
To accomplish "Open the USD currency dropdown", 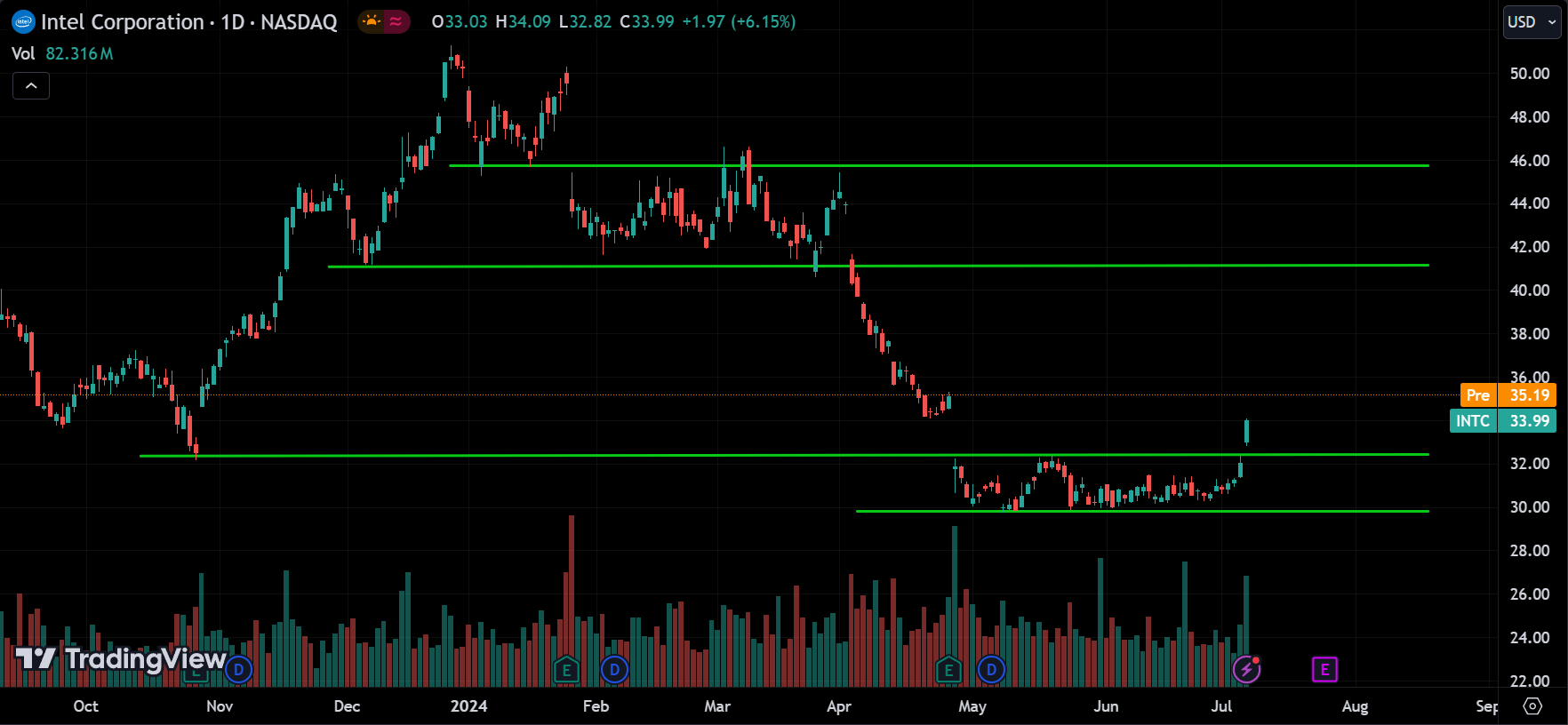I will (1532, 22).
